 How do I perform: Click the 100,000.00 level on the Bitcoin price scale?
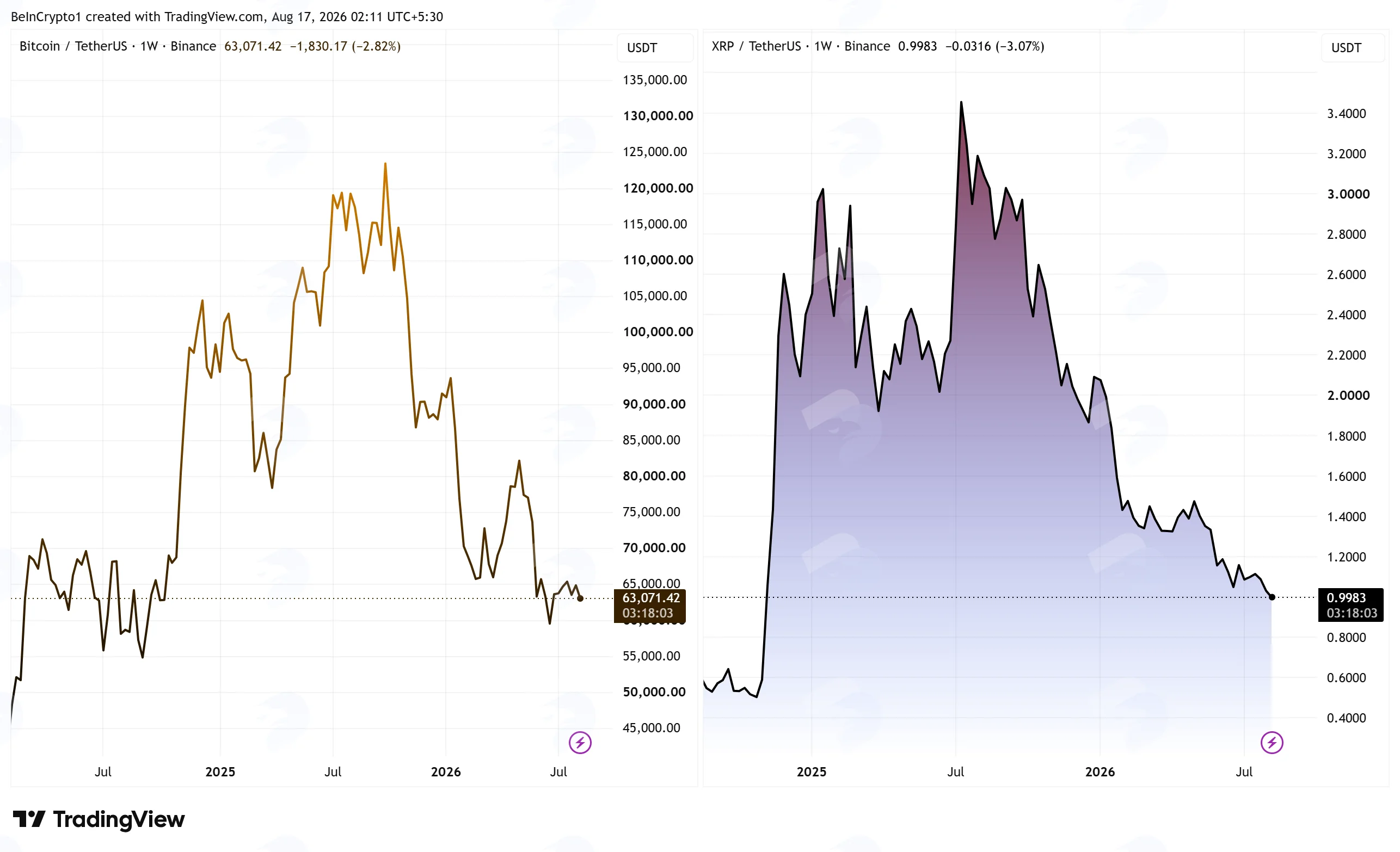pos(658,332)
